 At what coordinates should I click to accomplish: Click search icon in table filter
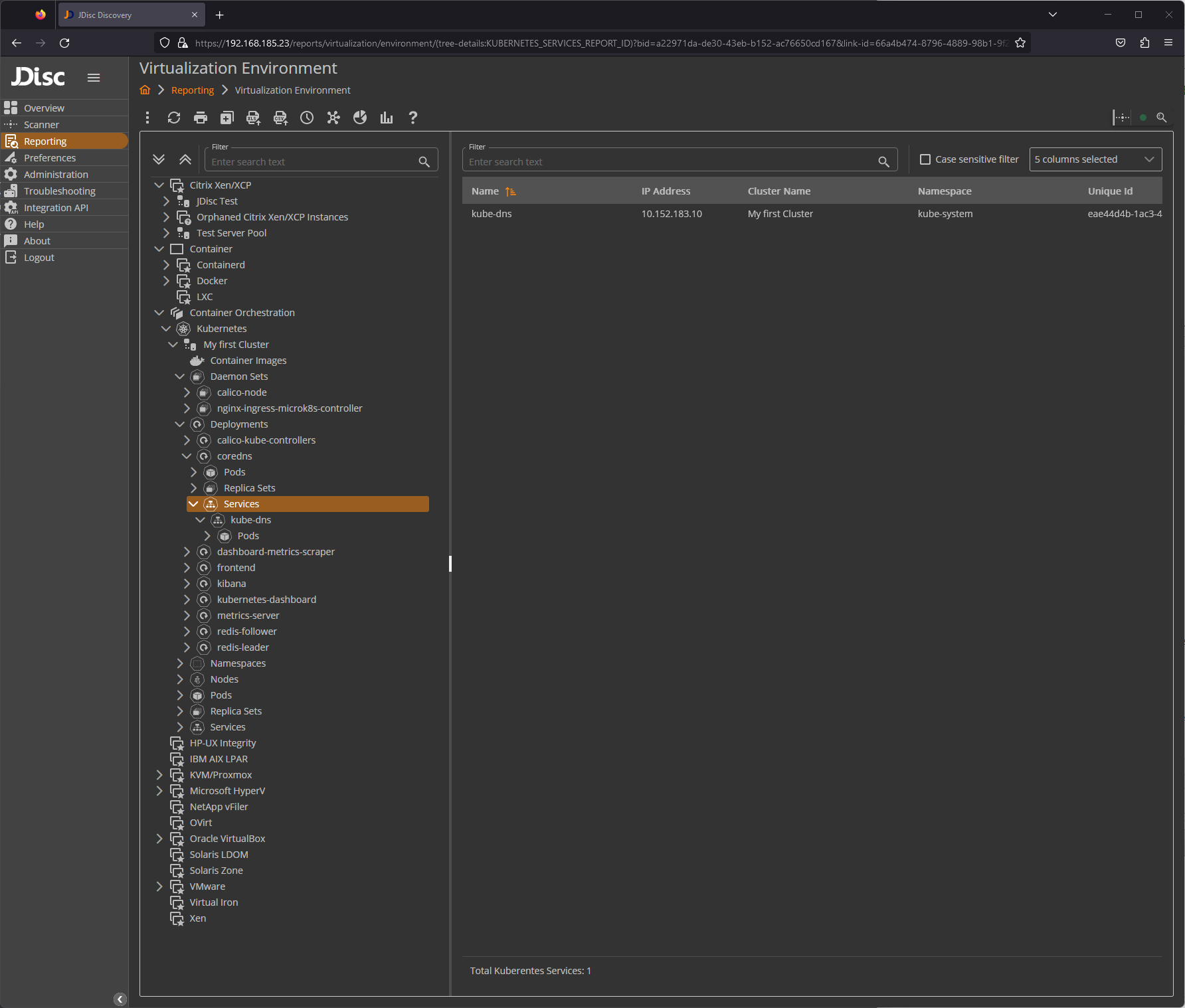[884, 162]
